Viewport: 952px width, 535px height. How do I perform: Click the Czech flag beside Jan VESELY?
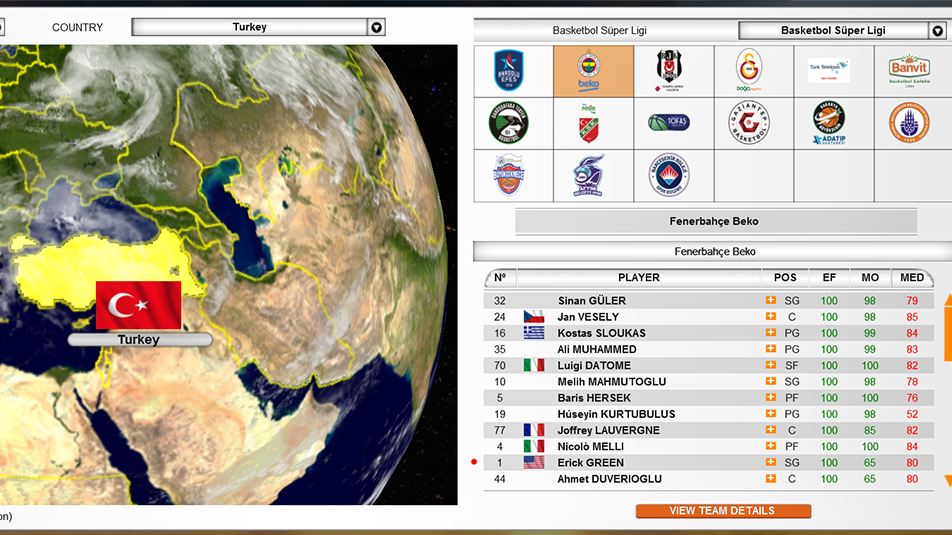click(534, 316)
